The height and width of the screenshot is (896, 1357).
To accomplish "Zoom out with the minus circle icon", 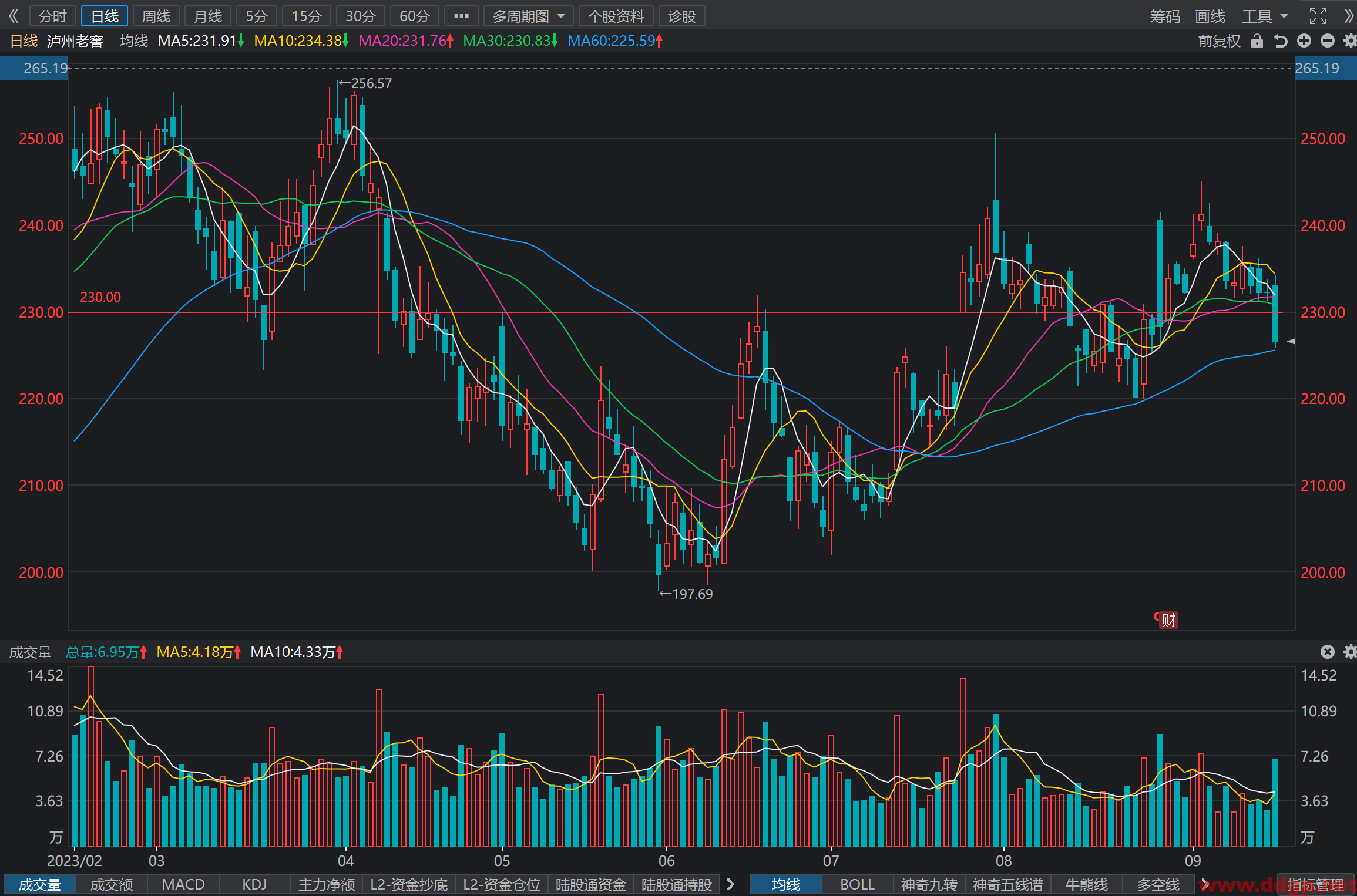I will tap(1327, 41).
